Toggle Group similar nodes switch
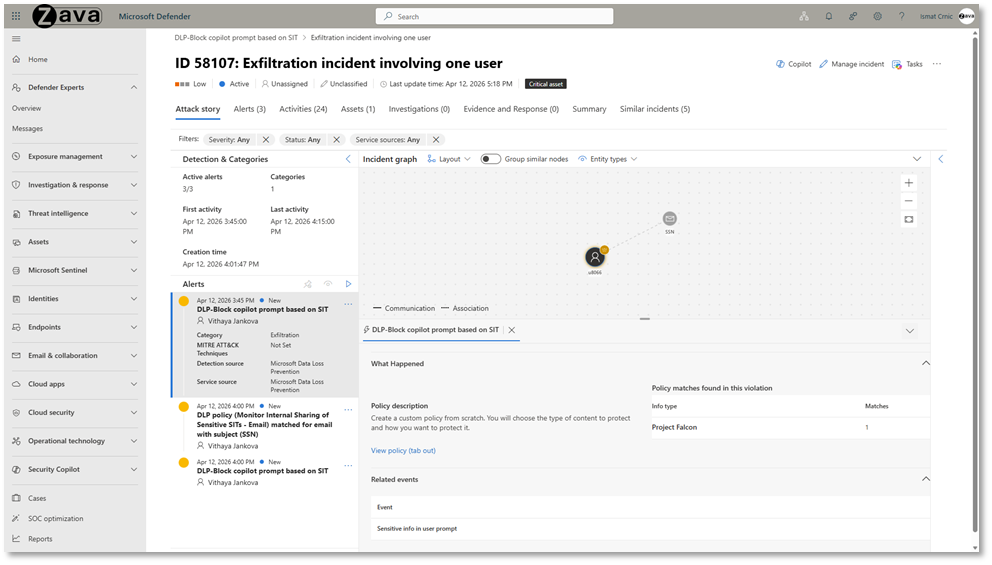 pos(490,159)
